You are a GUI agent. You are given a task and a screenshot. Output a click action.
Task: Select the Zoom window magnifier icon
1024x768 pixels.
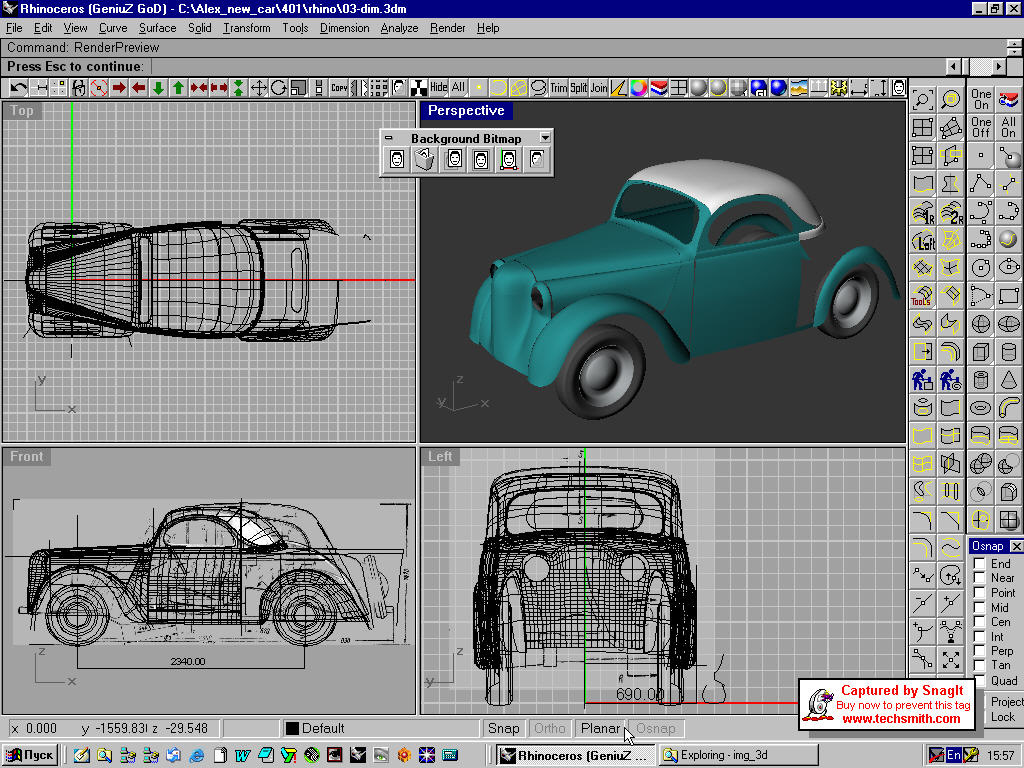pos(923,100)
